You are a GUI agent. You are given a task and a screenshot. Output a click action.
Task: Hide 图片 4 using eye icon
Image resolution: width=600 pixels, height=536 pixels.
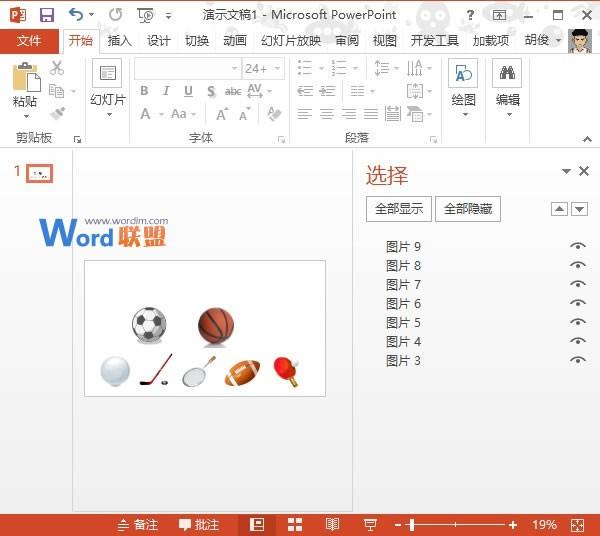(578, 341)
